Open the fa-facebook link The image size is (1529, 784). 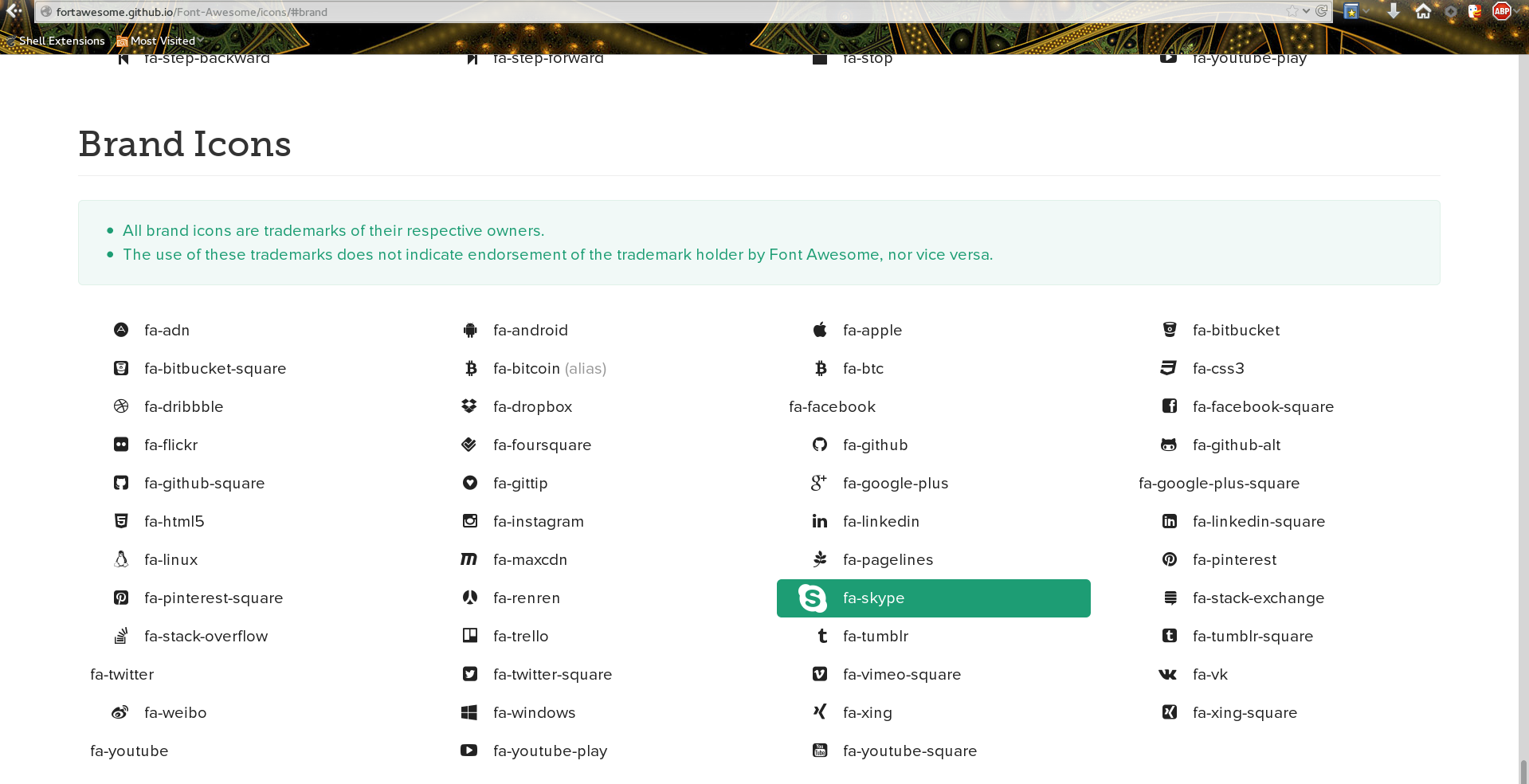click(x=832, y=407)
